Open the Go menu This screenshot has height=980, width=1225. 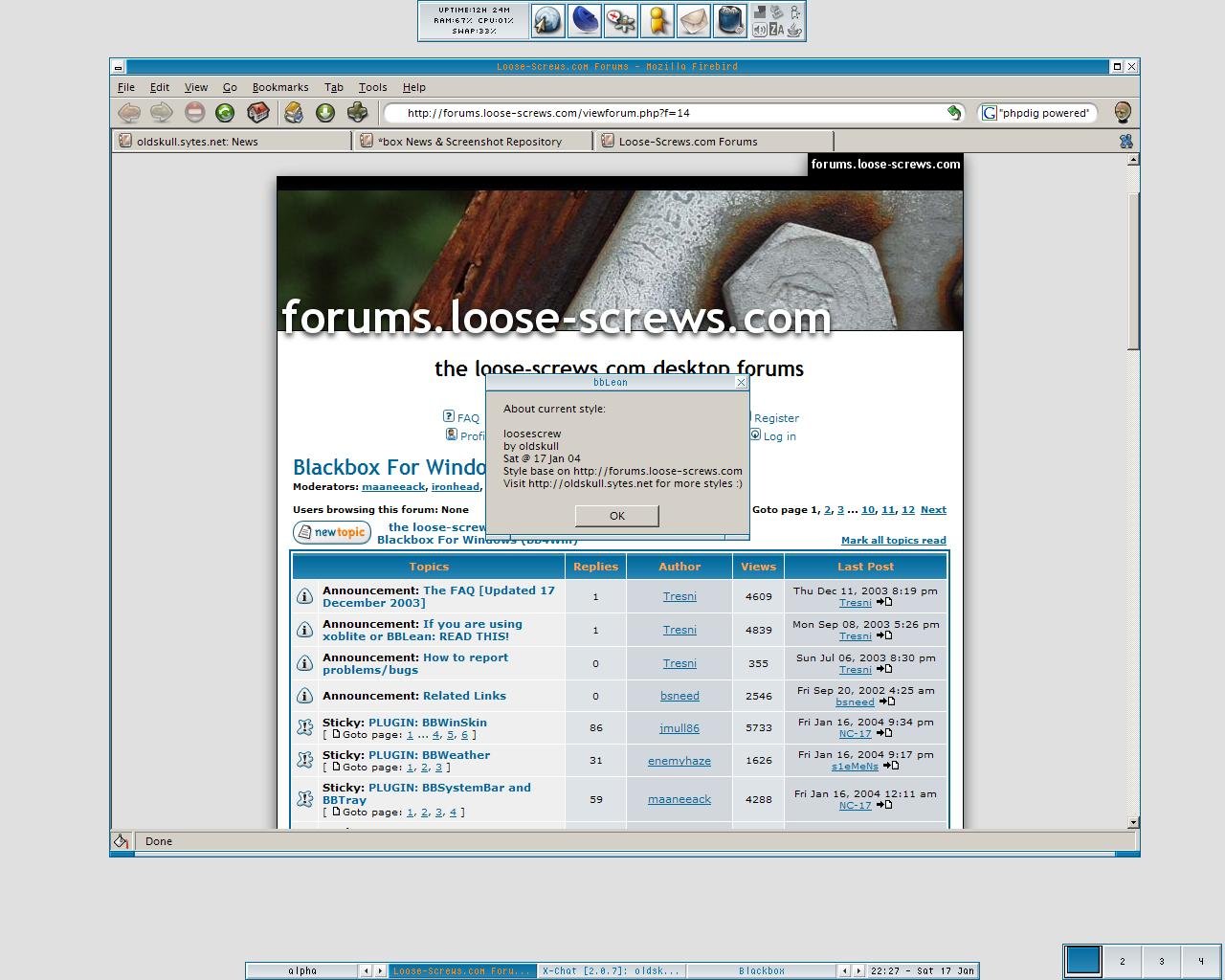pos(230,87)
